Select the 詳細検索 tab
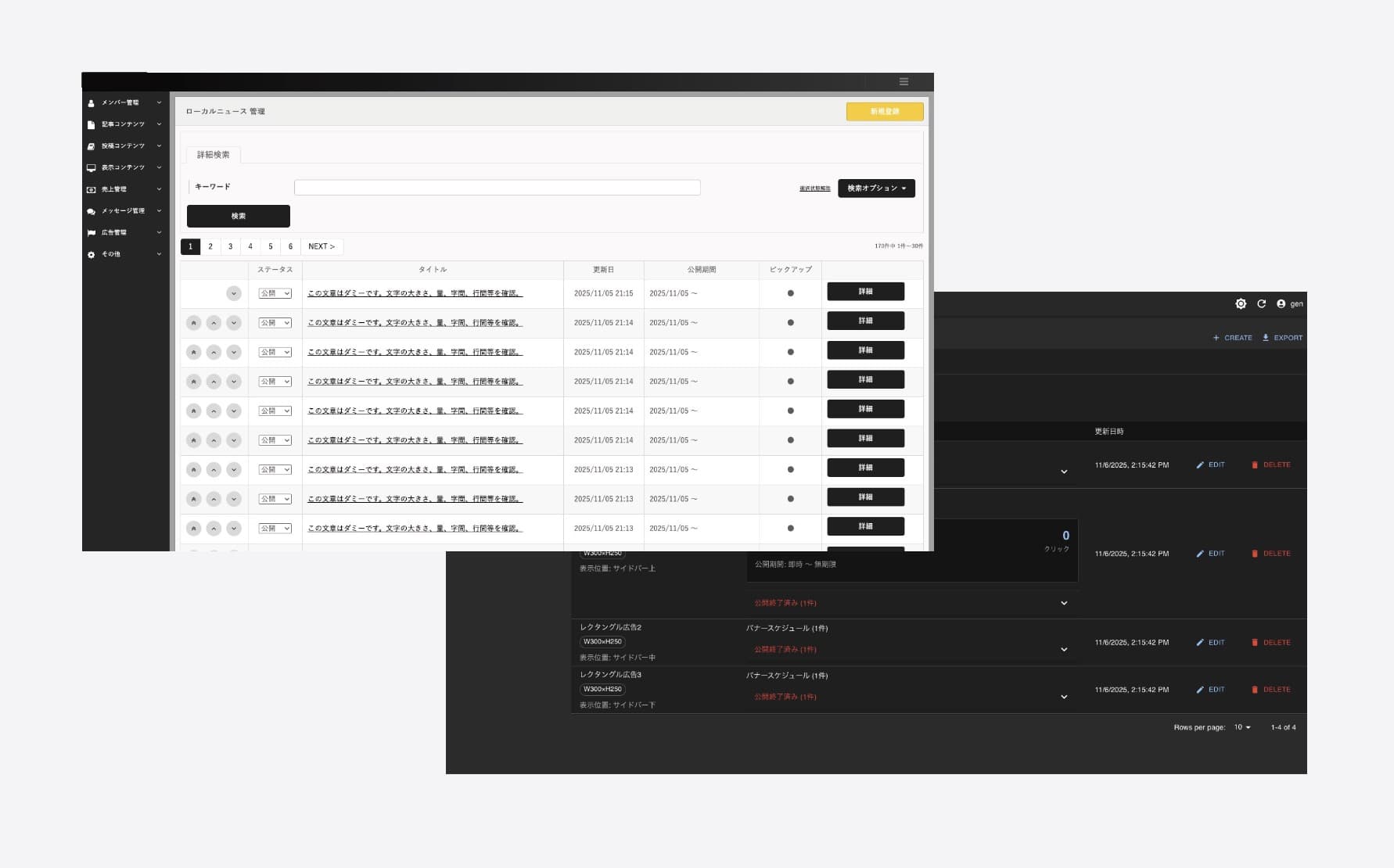 coord(213,155)
